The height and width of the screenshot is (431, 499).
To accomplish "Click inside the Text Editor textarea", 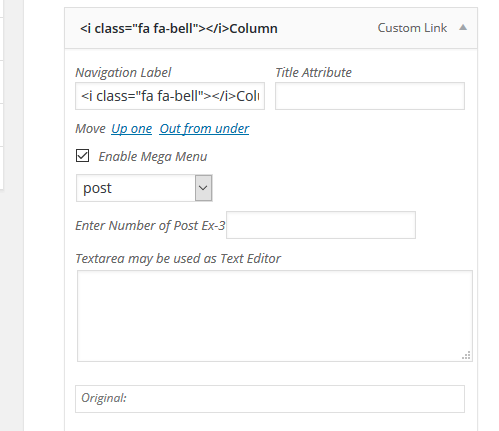I will click(275, 316).
